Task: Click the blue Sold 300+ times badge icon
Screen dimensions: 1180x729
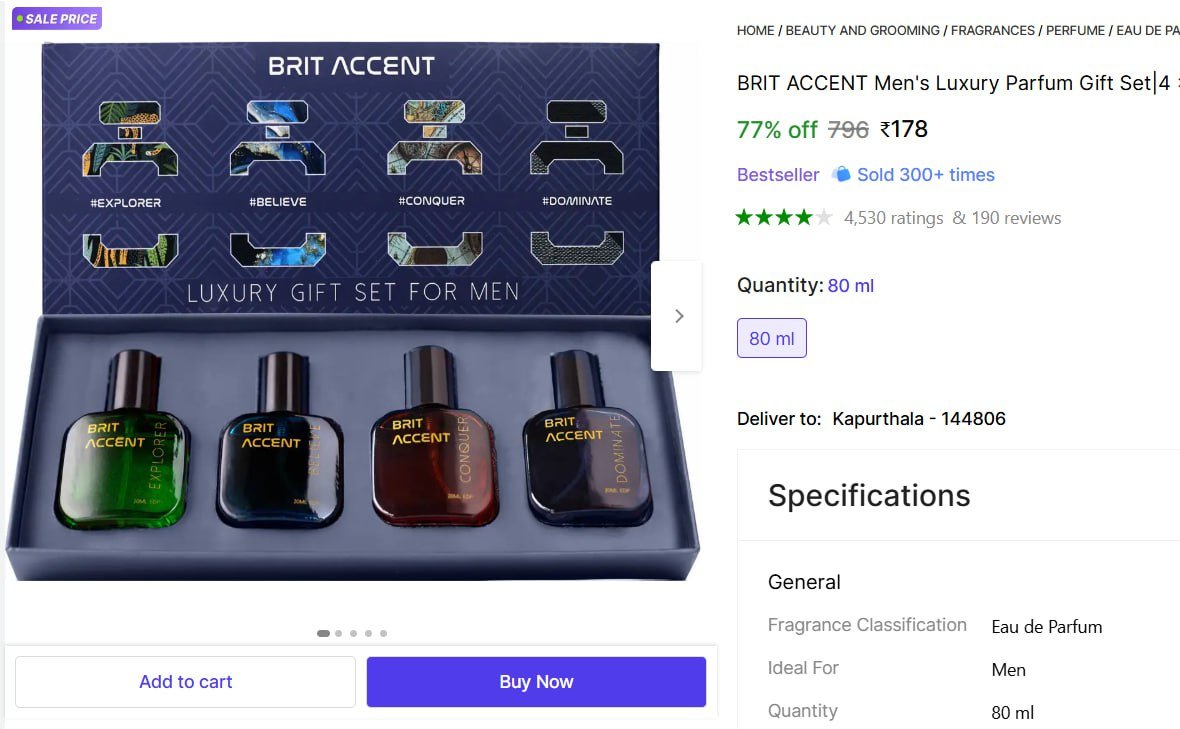Action: pos(841,175)
